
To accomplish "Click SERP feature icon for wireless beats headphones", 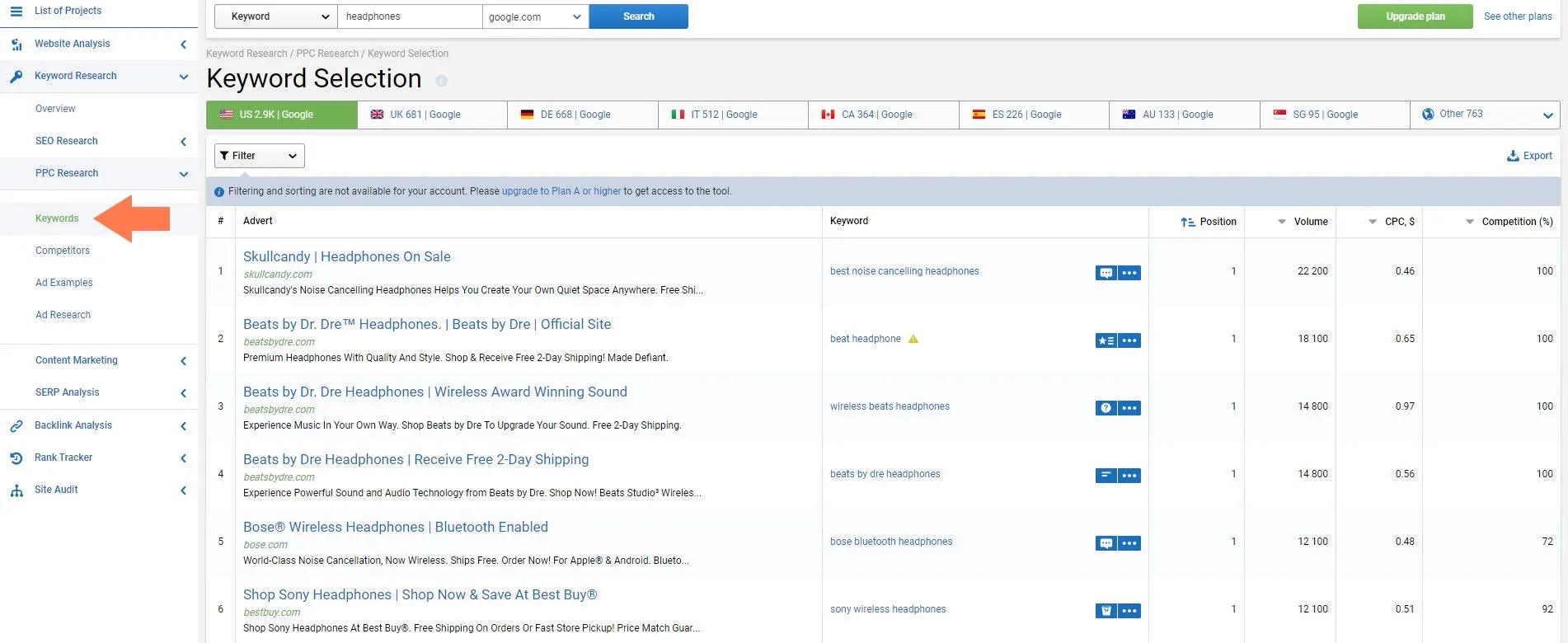I will (x=1106, y=408).
